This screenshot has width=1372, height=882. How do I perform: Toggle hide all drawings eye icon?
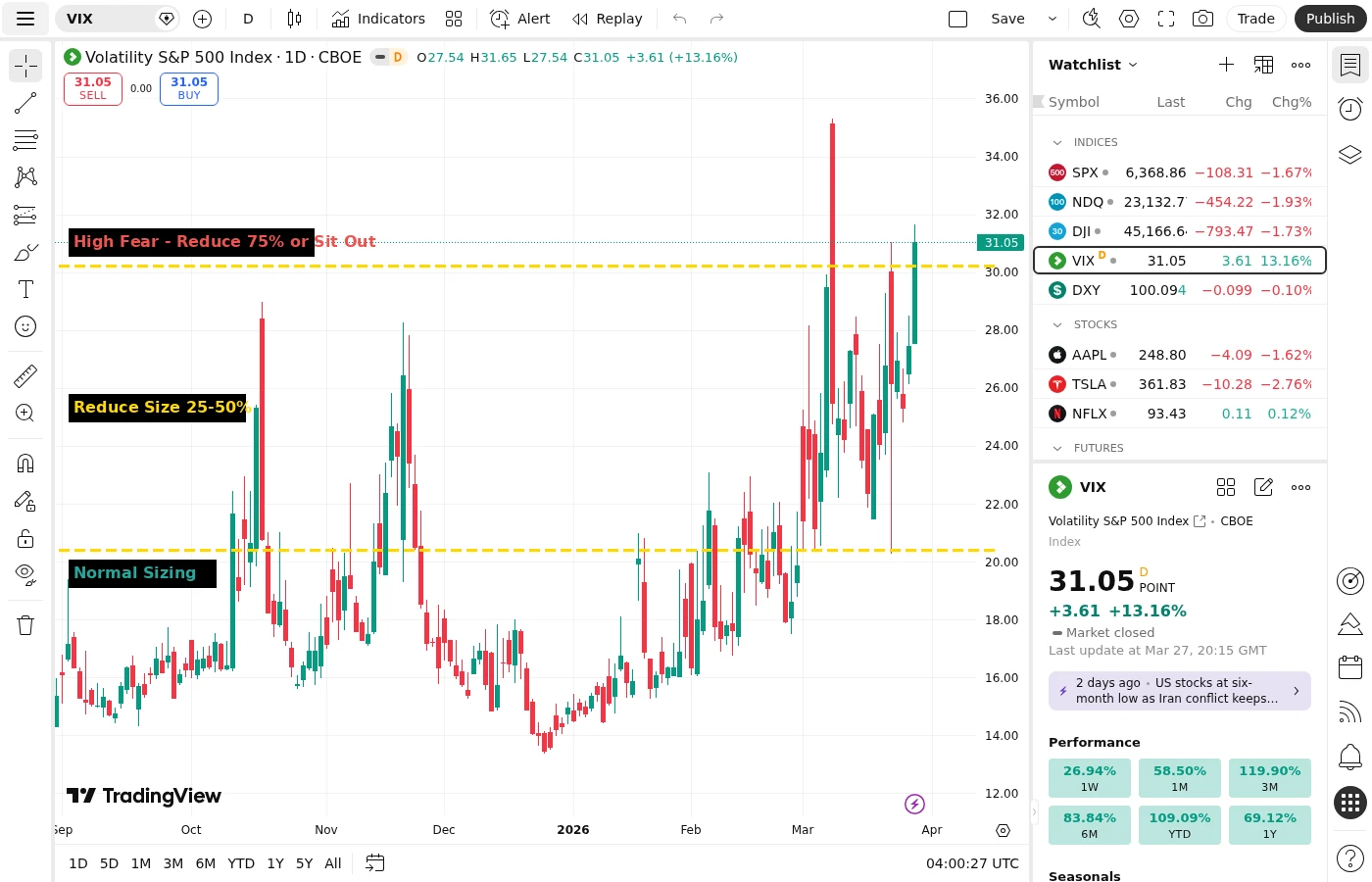tap(25, 575)
